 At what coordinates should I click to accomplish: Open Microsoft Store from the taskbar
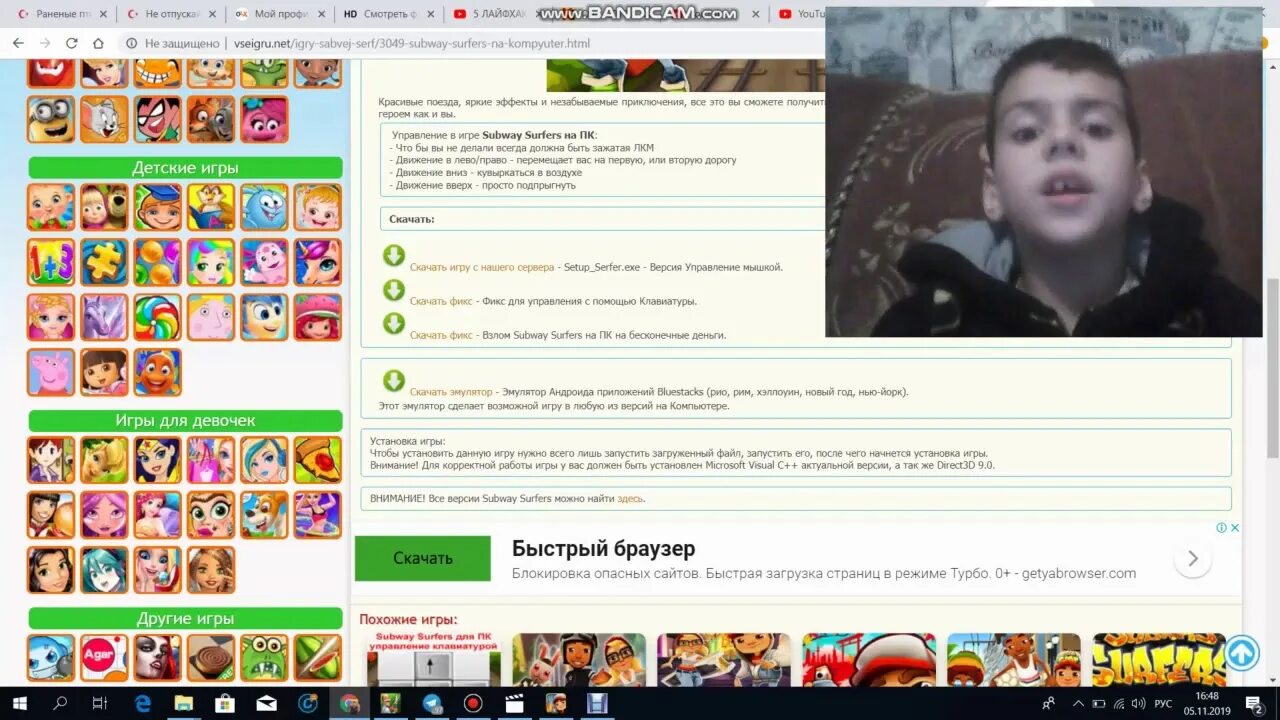pos(225,703)
